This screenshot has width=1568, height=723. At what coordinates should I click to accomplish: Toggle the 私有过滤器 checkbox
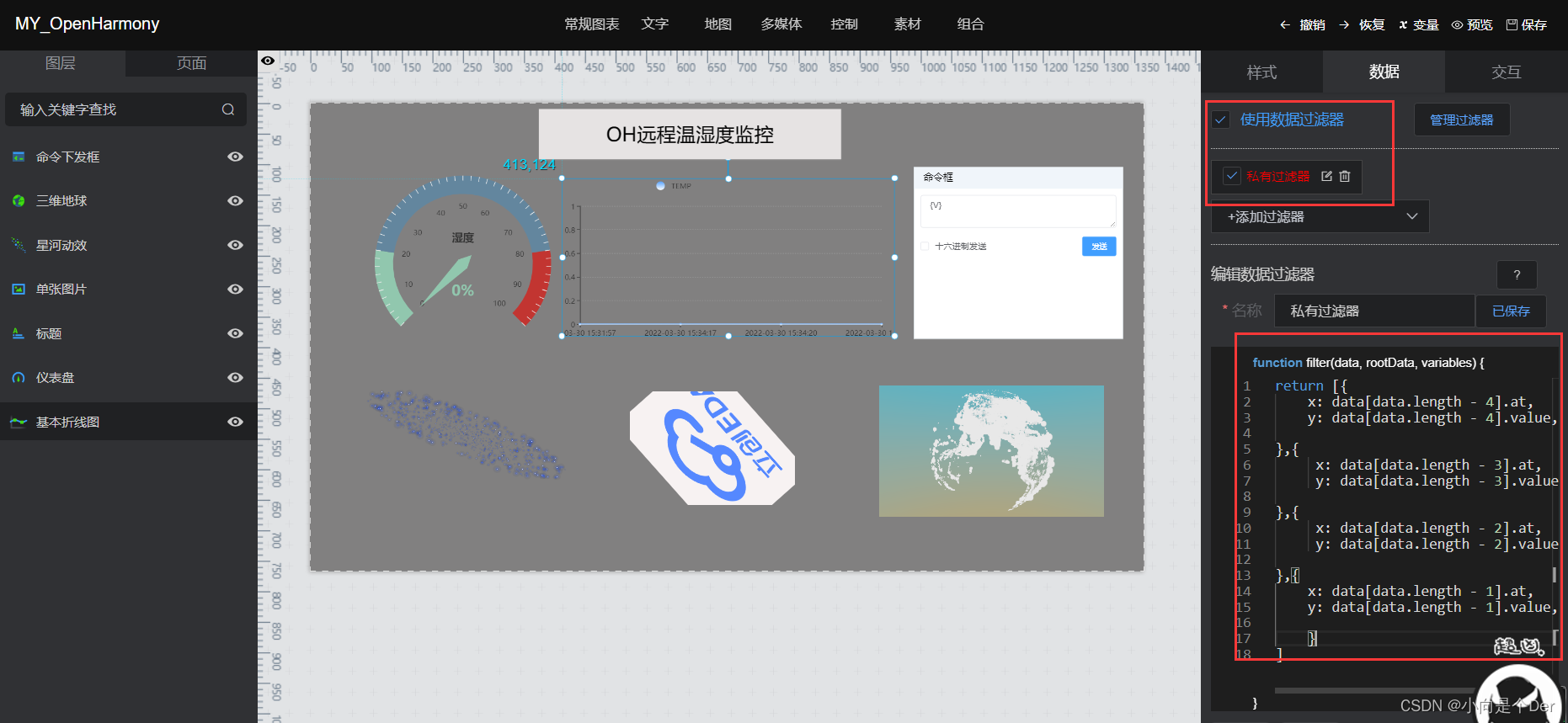[1232, 176]
